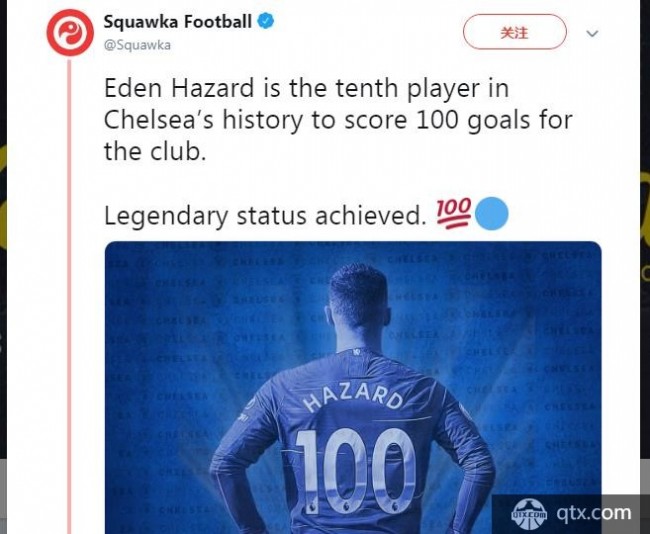Click the qtx.com round logo icon

pos(529,515)
